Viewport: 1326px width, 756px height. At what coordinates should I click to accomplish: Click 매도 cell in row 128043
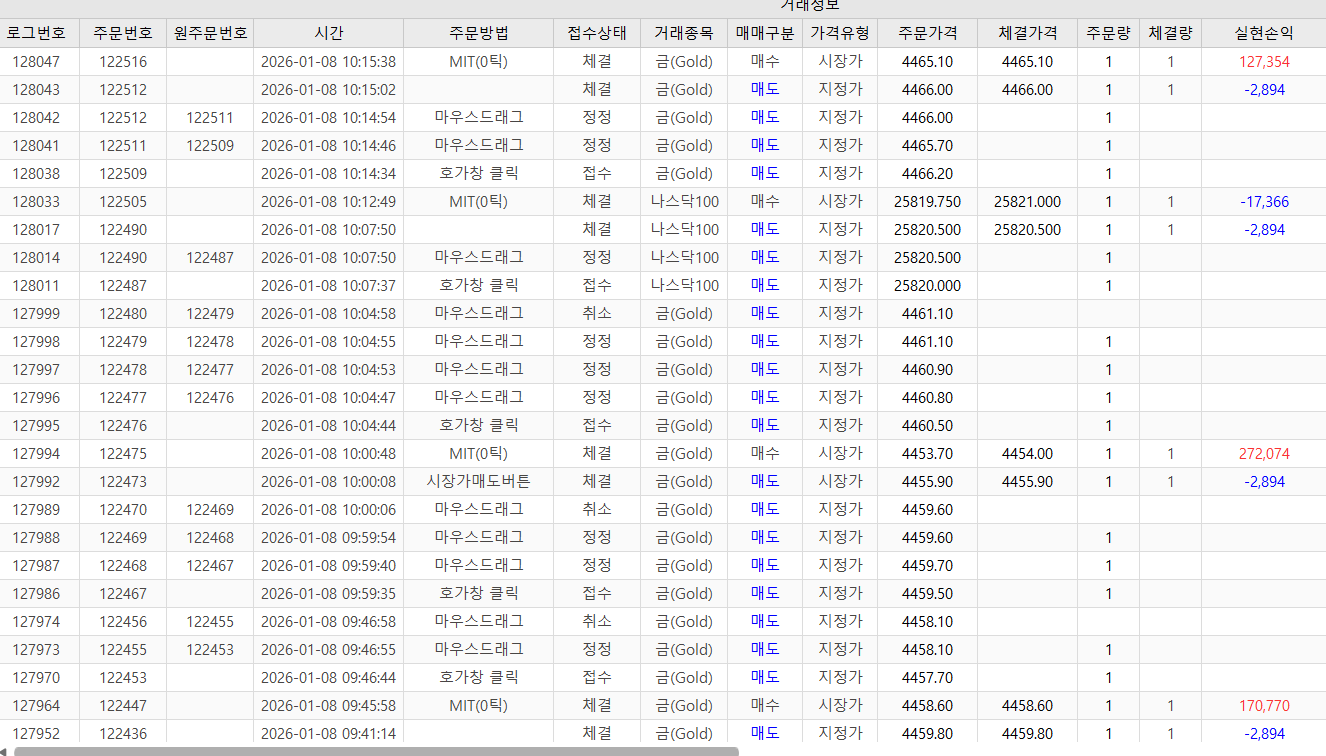point(765,89)
